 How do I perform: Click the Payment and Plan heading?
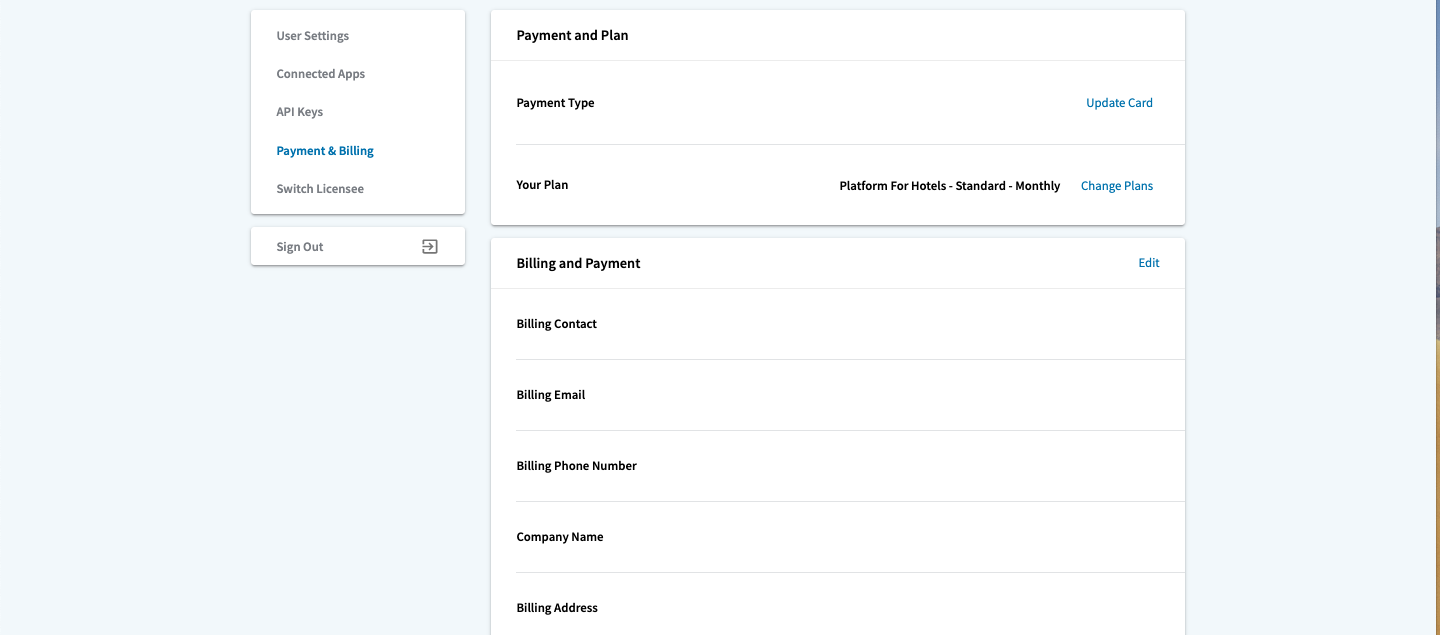[573, 35]
